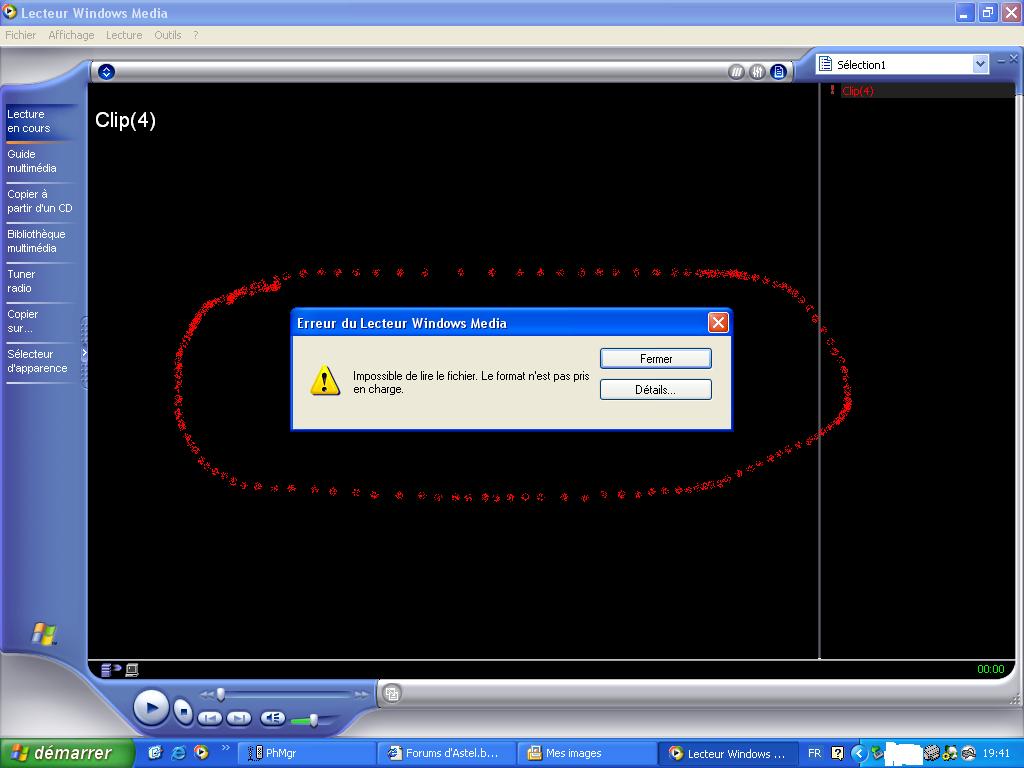This screenshot has width=1024, height=768.
Task: Show the equalizer settings icon
Action: point(757,72)
